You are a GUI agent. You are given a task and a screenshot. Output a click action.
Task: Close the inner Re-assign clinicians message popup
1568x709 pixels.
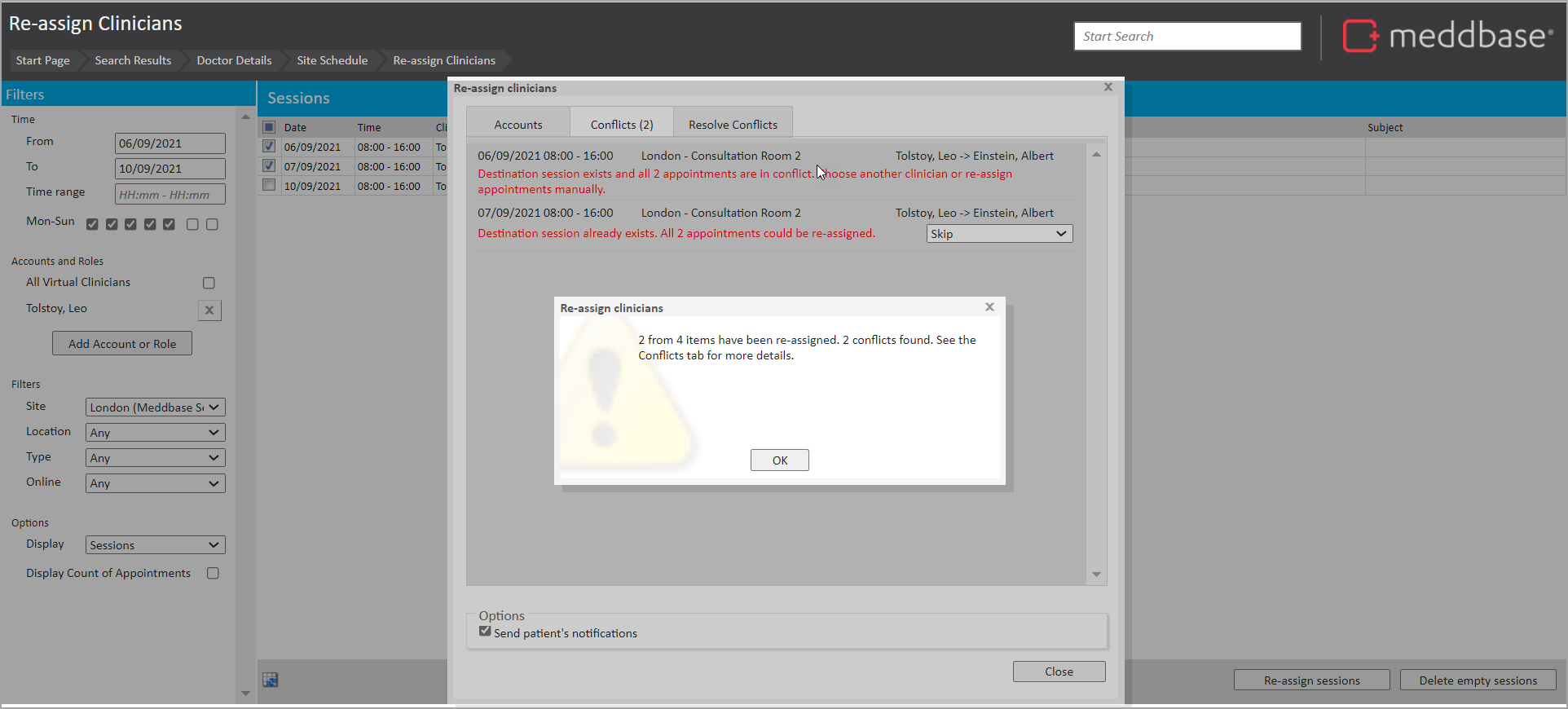coord(989,307)
